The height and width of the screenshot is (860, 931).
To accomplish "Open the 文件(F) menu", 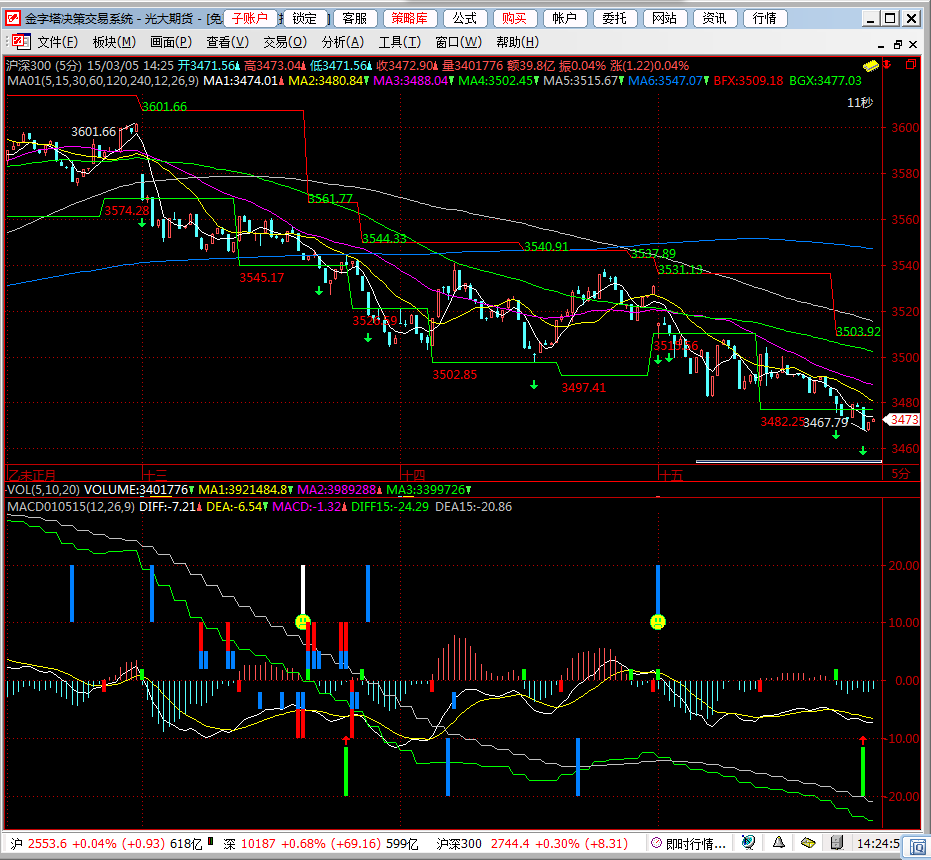I will pyautogui.click(x=57, y=41).
